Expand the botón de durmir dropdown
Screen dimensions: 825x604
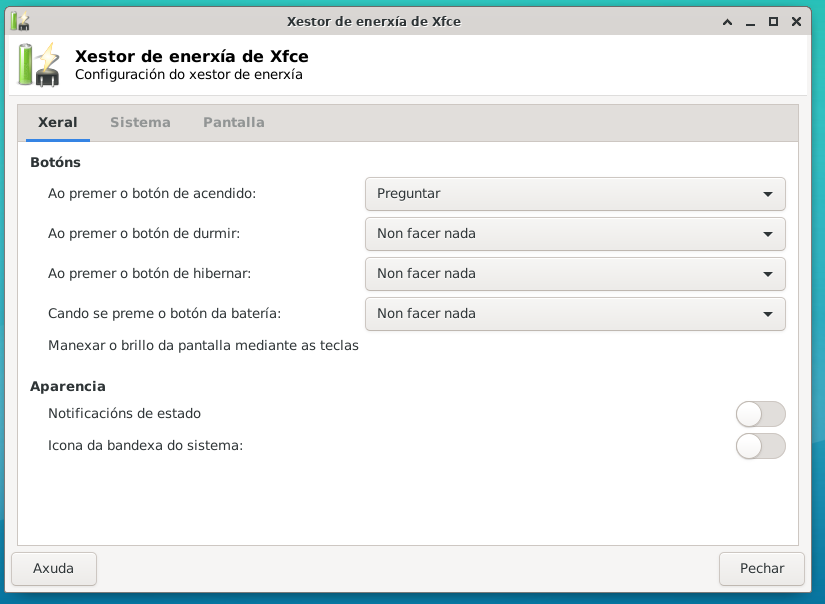[x=575, y=234]
